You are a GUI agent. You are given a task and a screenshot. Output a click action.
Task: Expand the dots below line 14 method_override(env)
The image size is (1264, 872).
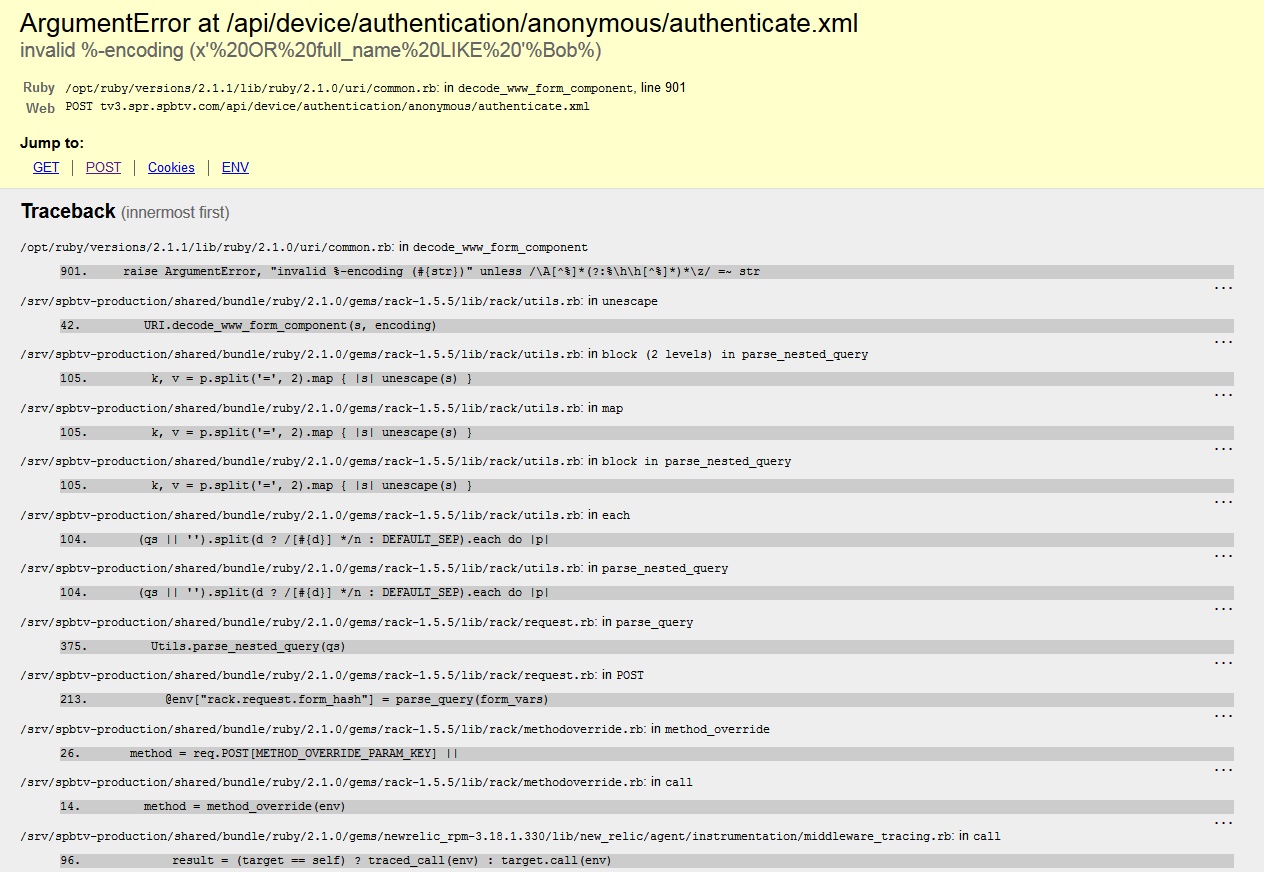[x=1223, y=822]
